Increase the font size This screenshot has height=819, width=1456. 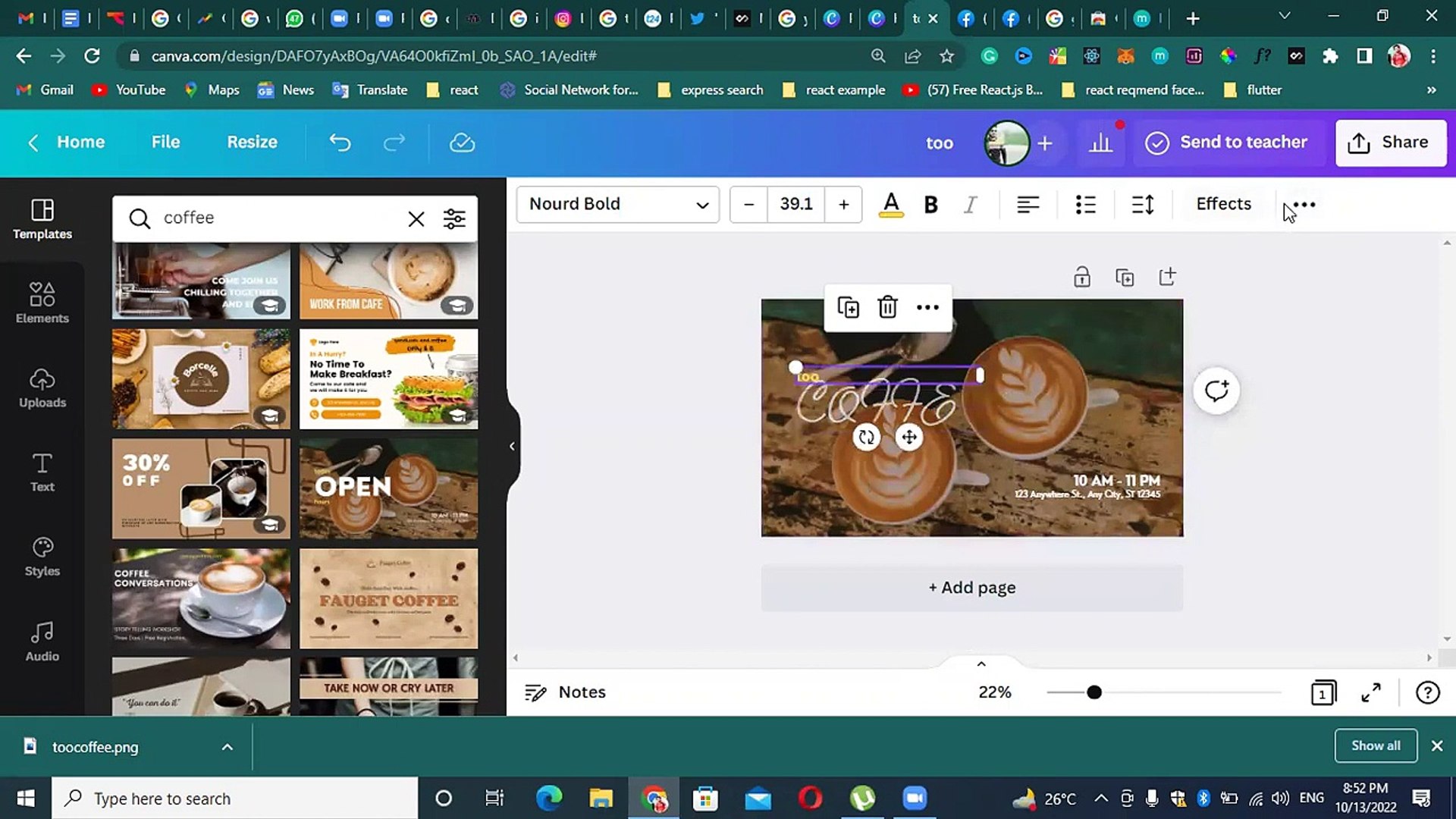coord(843,205)
